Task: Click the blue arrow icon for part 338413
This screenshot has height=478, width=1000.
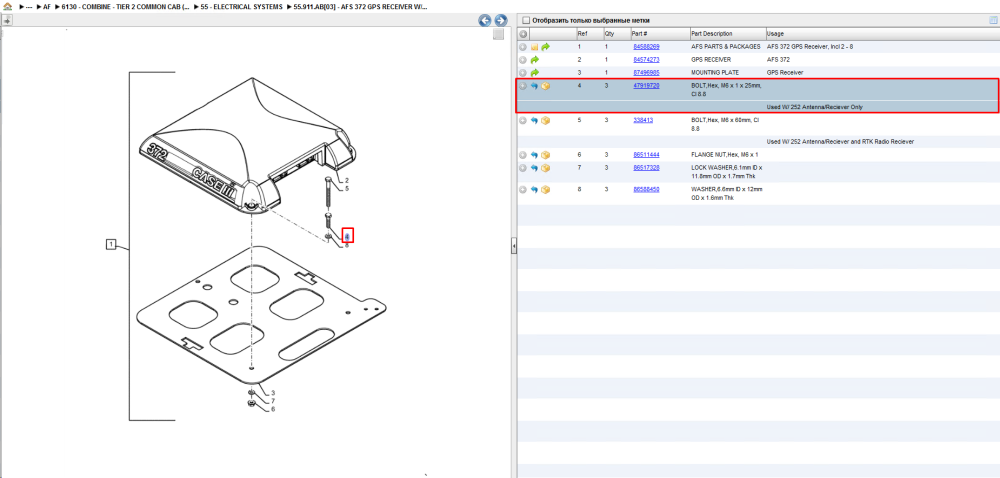Action: [x=534, y=120]
